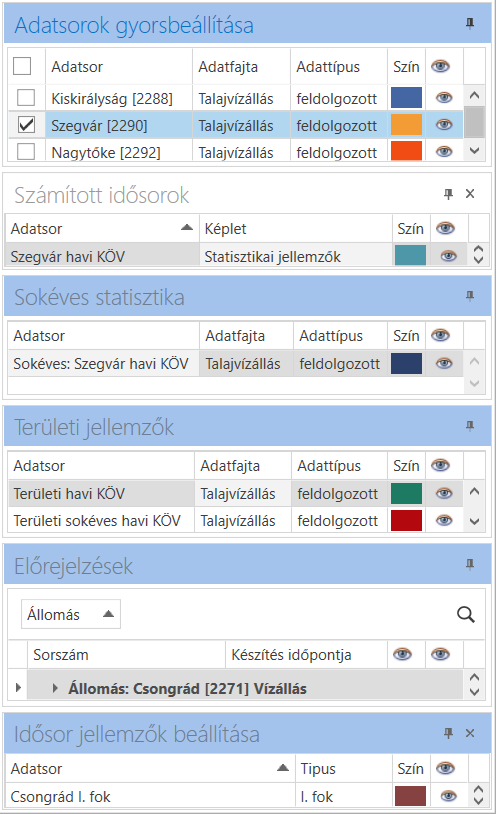Uncheck the Szegvár [2290] checkbox
The image size is (497, 814).
26,125
